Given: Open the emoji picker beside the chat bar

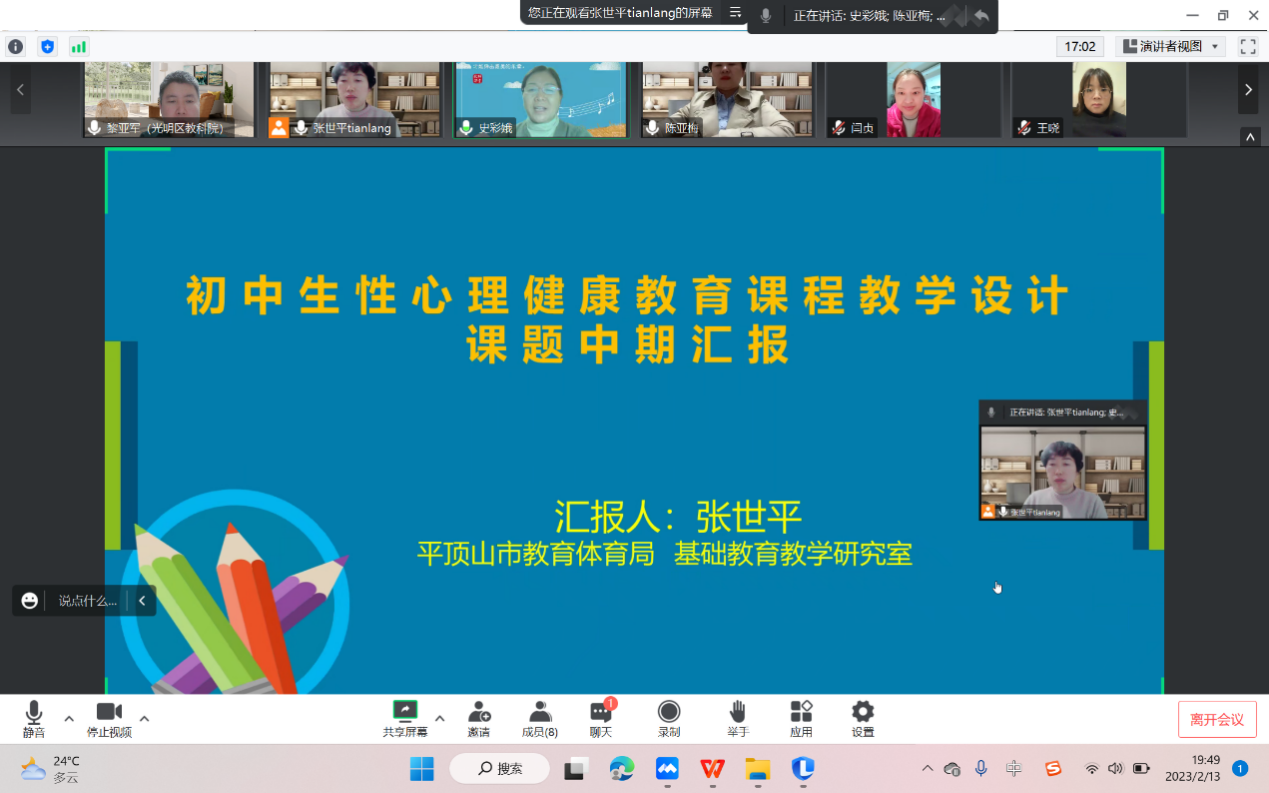Looking at the screenshot, I should tap(29, 600).
